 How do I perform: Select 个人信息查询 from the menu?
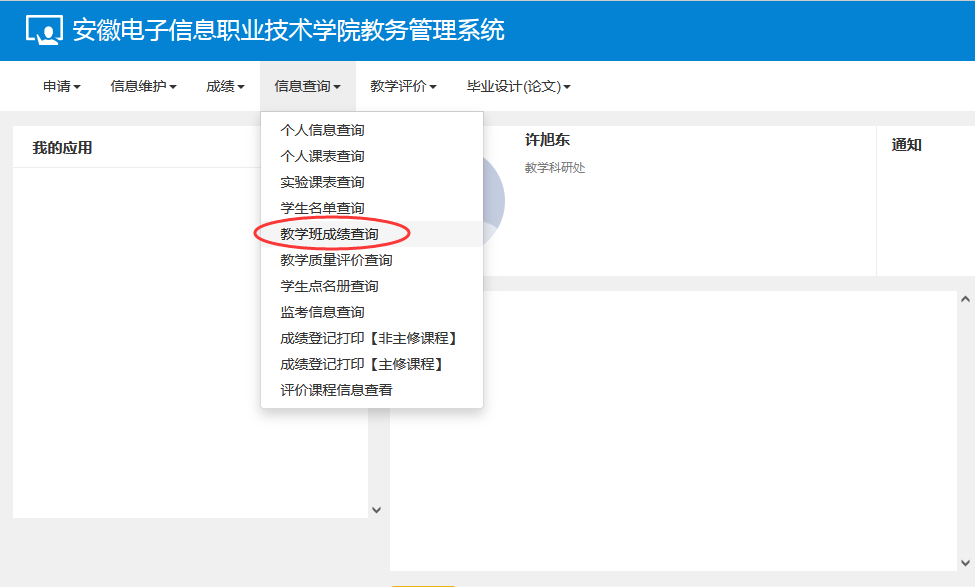(x=322, y=130)
